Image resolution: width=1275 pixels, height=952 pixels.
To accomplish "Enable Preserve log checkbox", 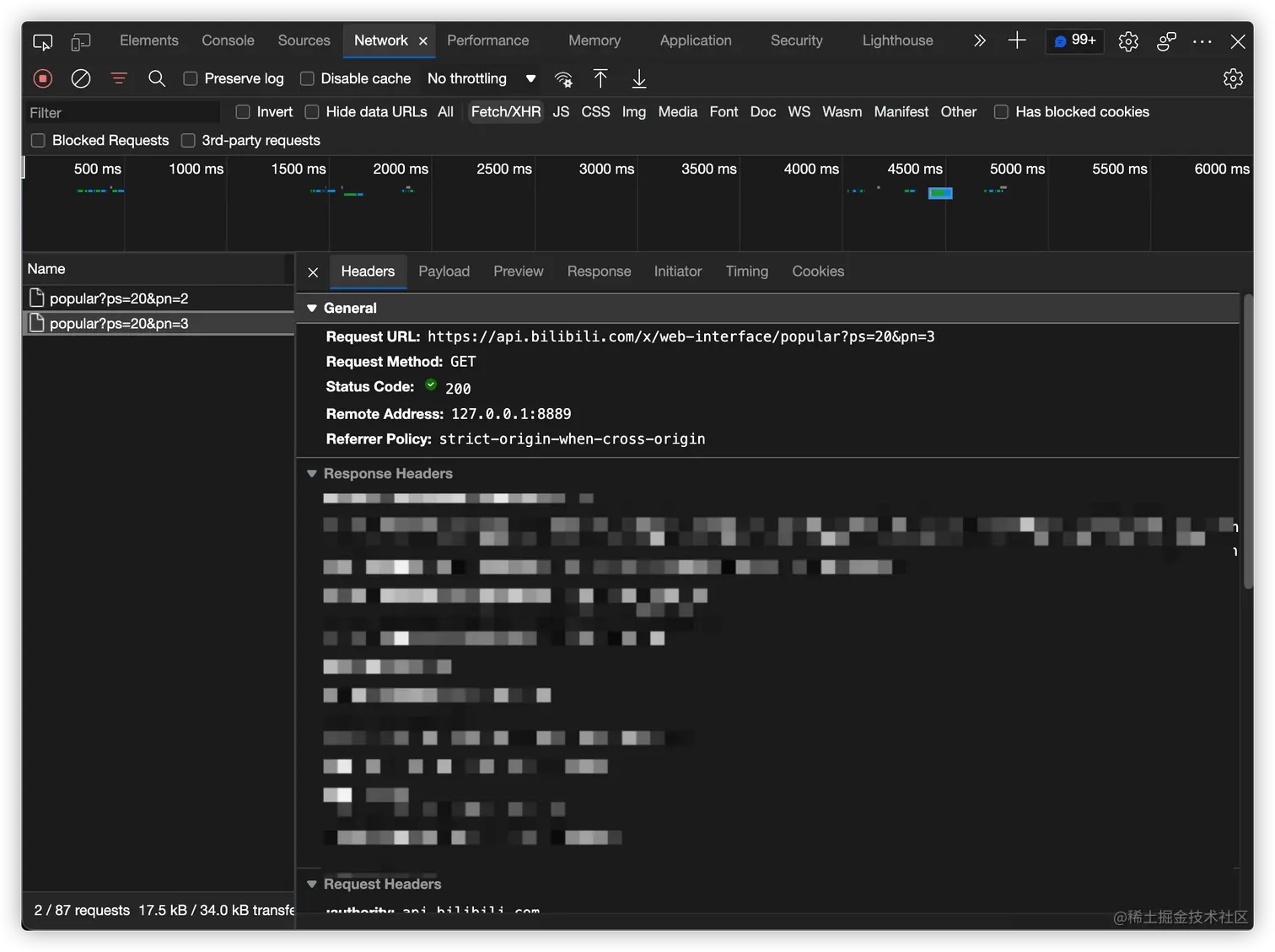I will point(191,78).
